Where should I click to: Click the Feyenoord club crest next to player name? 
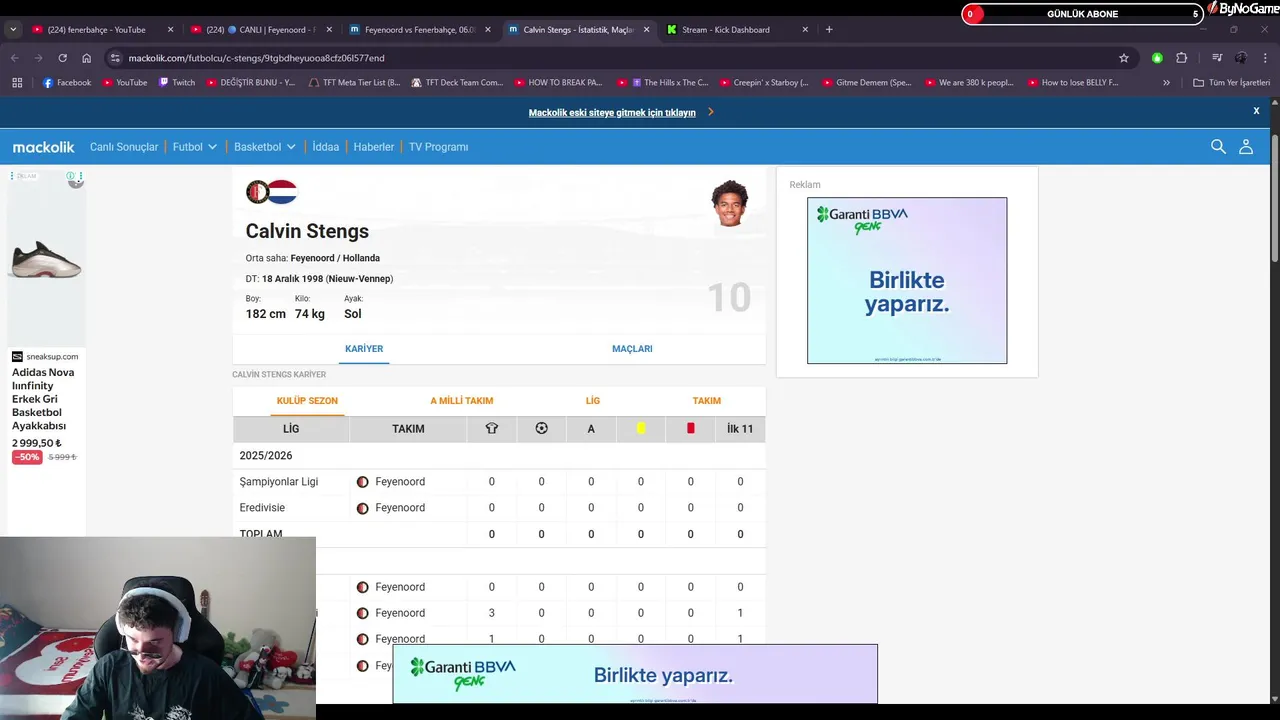tap(257, 192)
